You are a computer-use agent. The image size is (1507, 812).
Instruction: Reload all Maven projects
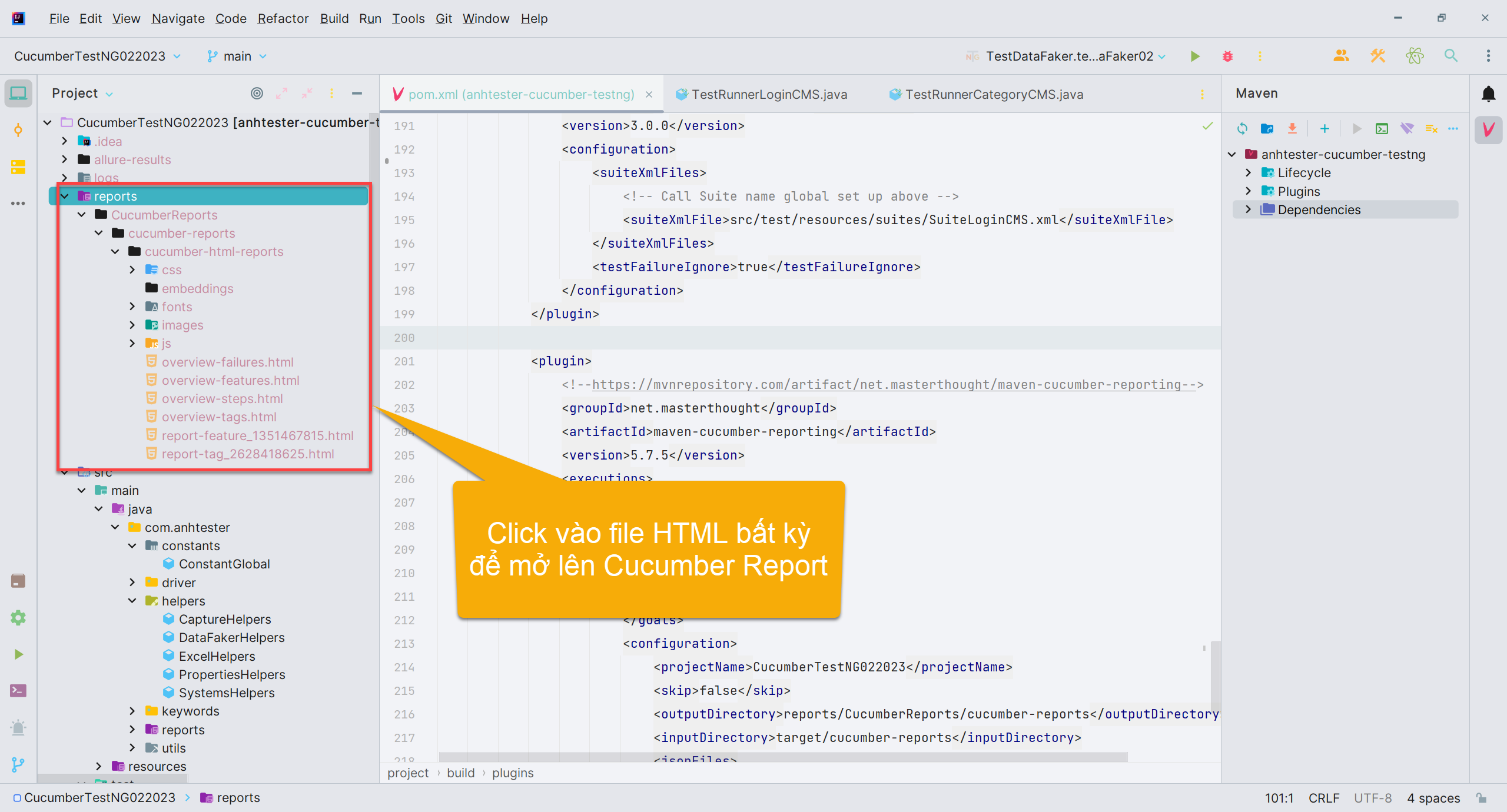click(1242, 129)
